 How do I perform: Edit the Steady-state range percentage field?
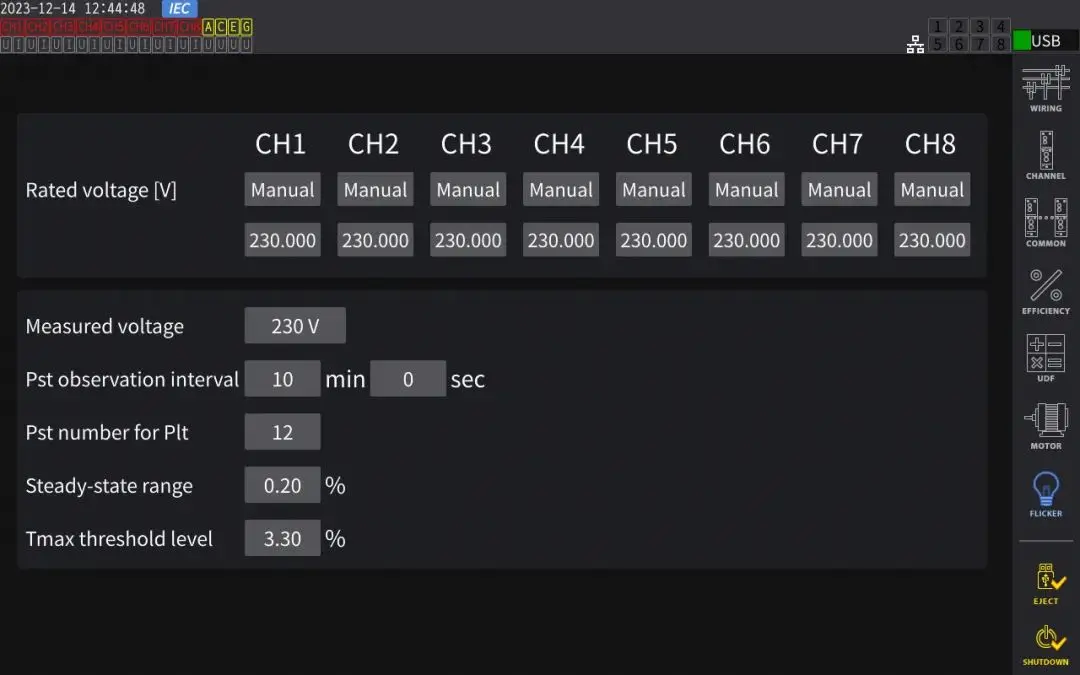282,485
